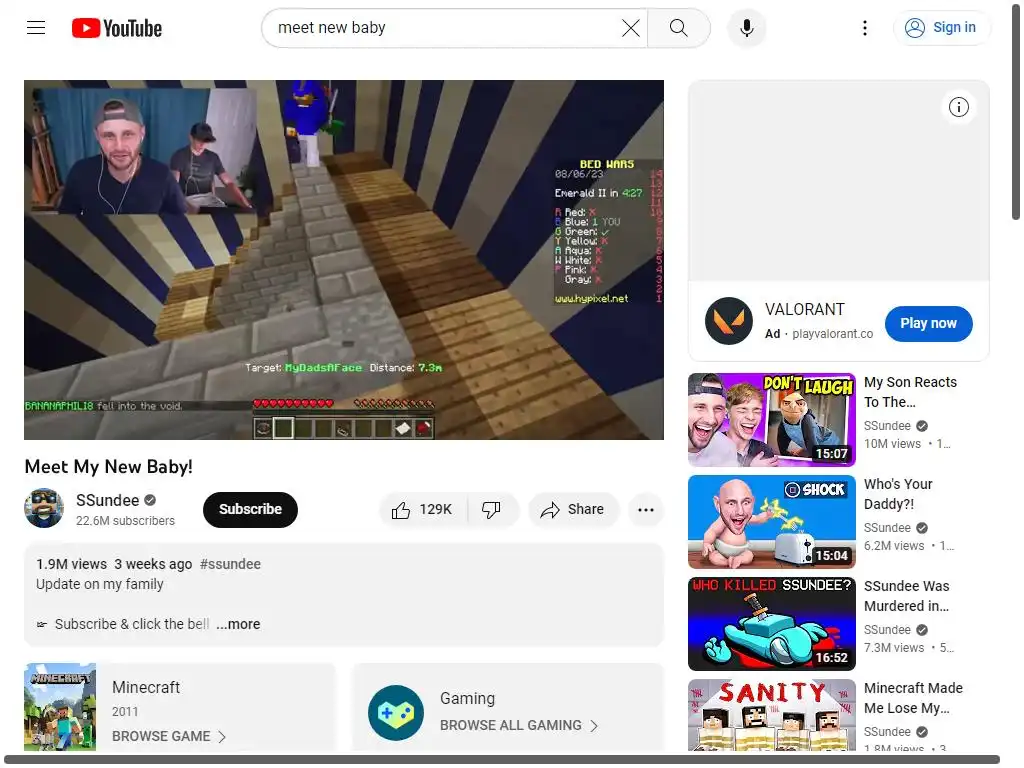Click the video player to pause
Viewport: 1024px width, 768px height.
pos(344,260)
